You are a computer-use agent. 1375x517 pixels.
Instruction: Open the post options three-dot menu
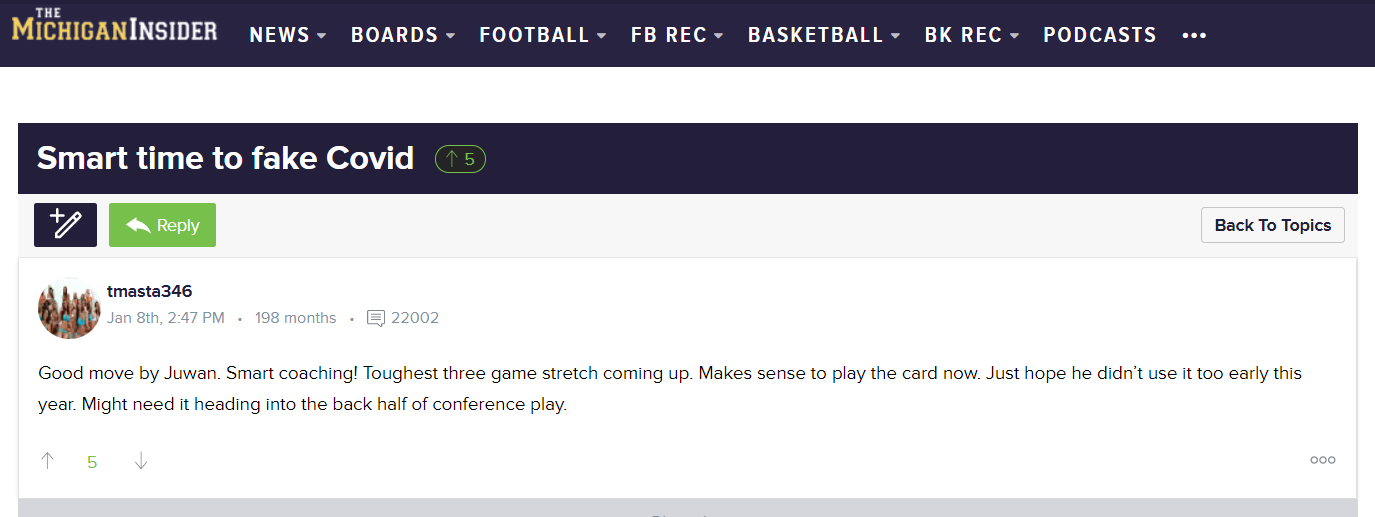1322,460
